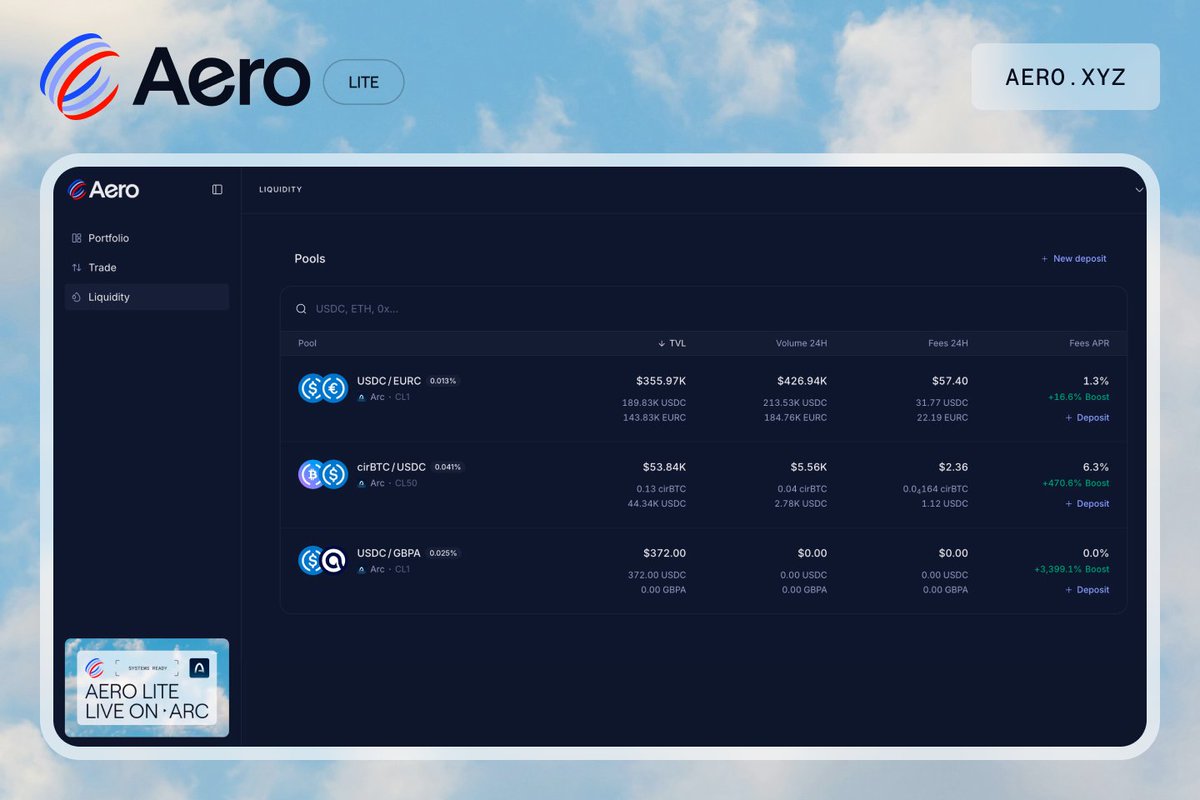Click the Trade arrows icon in the sidebar
Viewport: 1200px width, 800px height.
pyautogui.click(x=77, y=267)
